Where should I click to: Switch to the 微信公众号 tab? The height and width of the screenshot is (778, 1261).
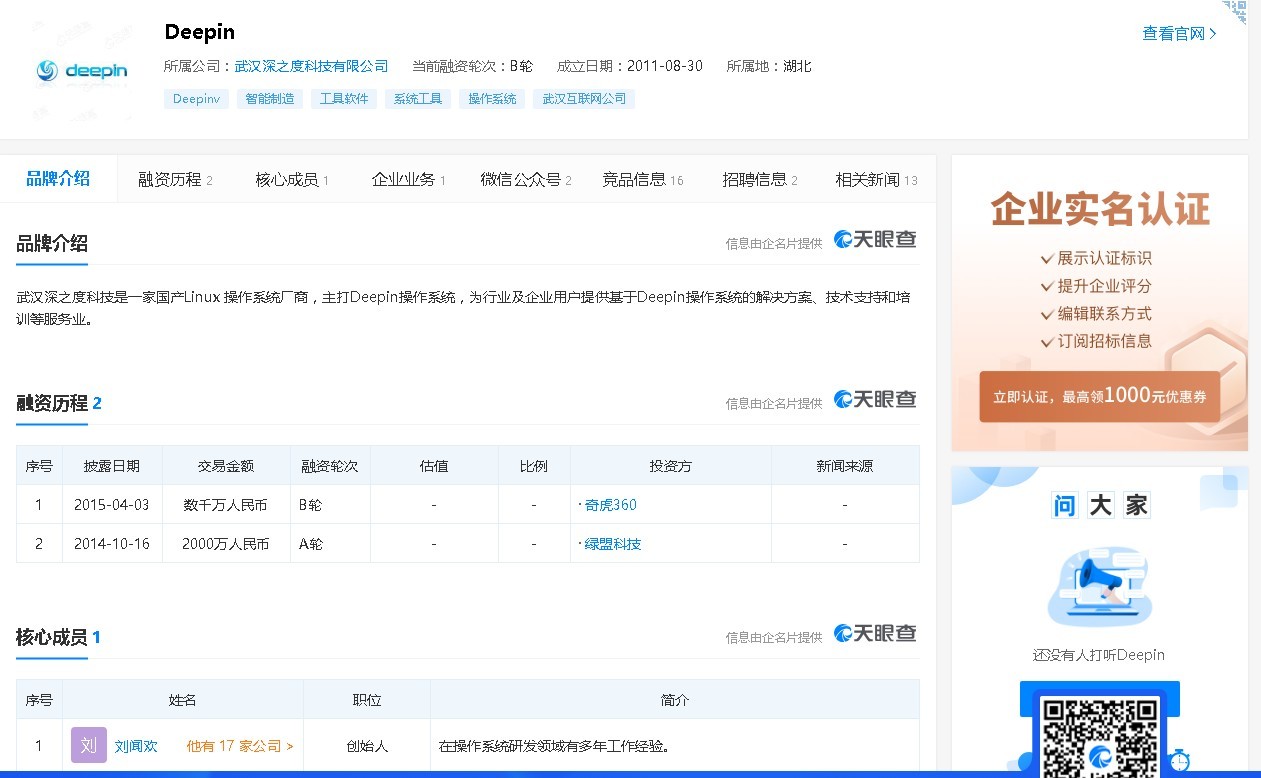tap(526, 180)
